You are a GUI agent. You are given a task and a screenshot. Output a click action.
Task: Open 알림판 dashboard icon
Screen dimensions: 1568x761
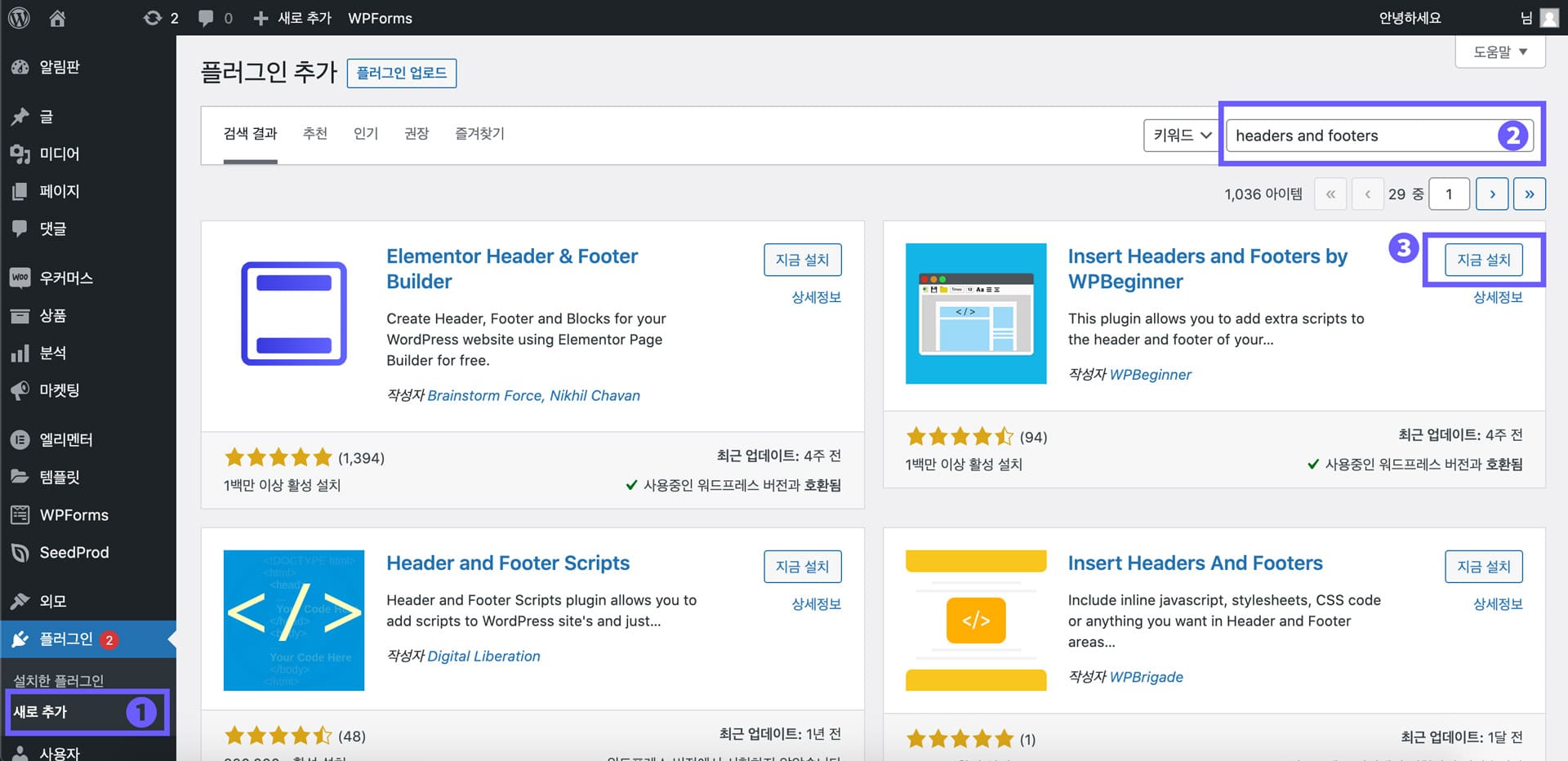[20, 68]
